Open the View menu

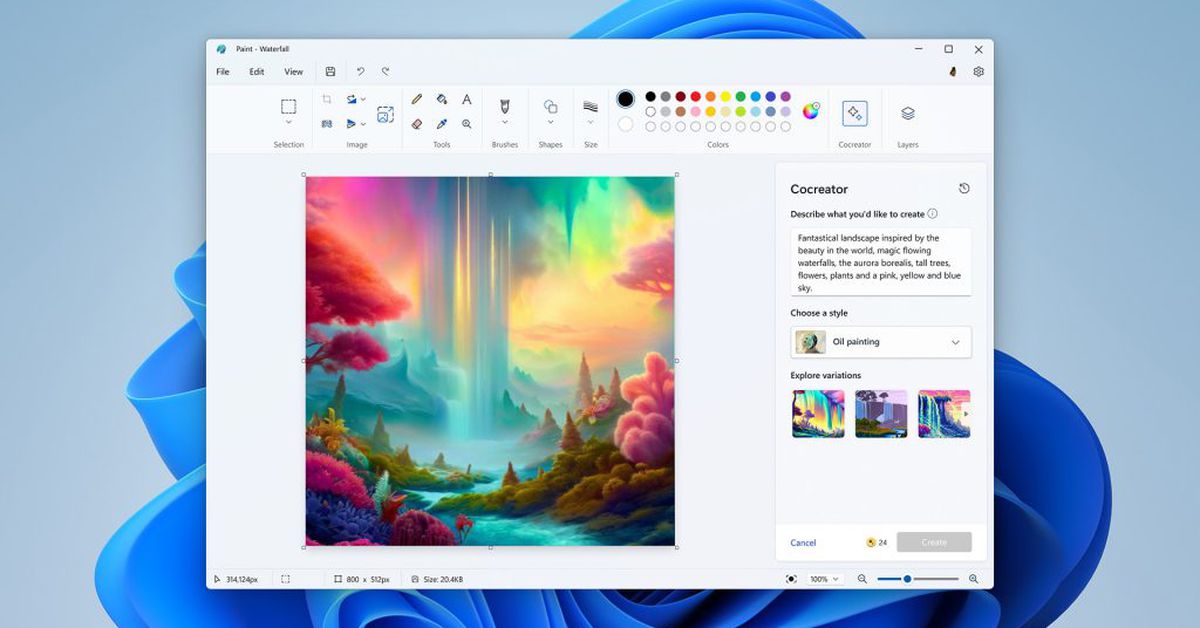tap(293, 72)
